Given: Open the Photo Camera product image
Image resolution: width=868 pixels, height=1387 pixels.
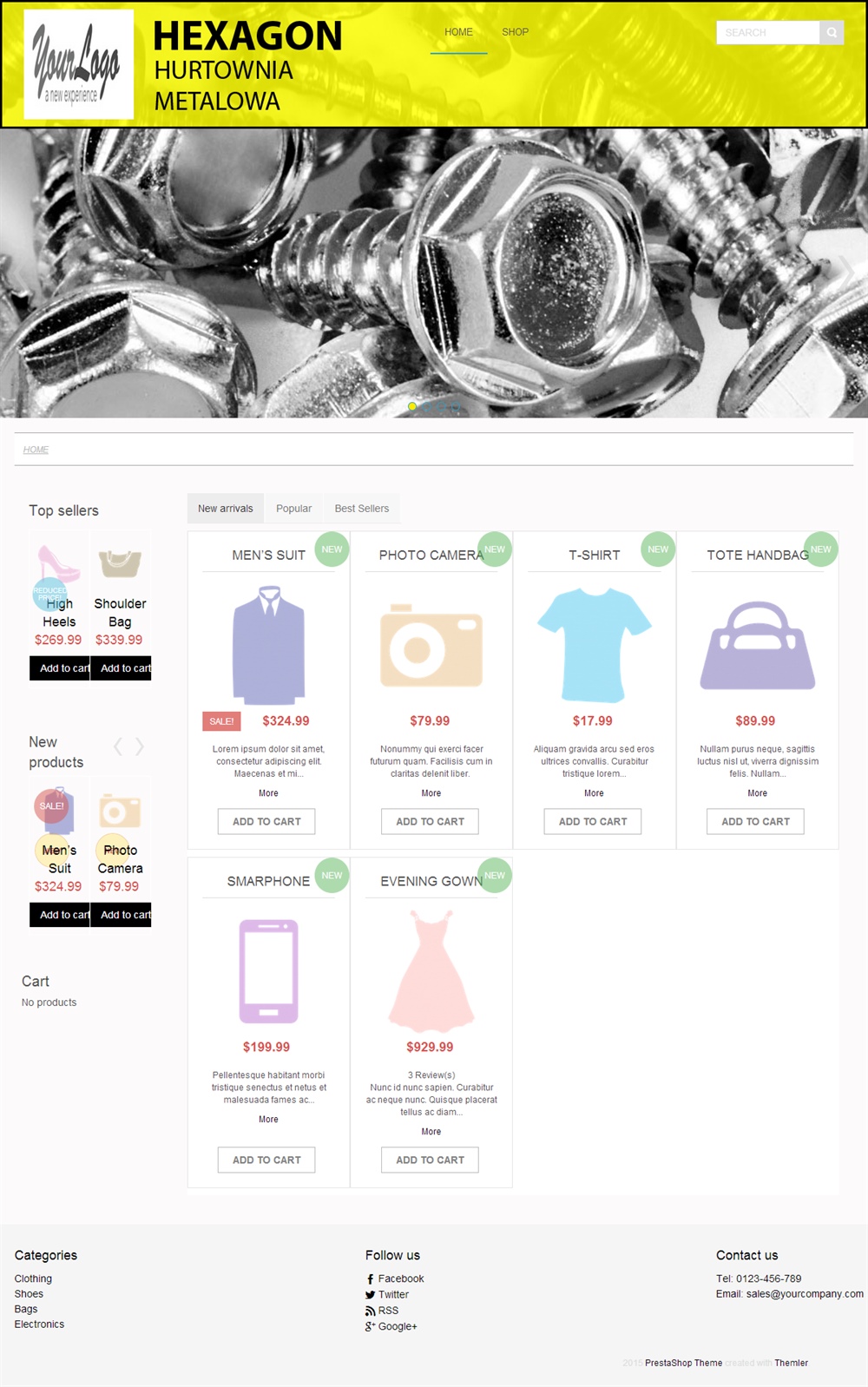Looking at the screenshot, I should (x=431, y=646).
